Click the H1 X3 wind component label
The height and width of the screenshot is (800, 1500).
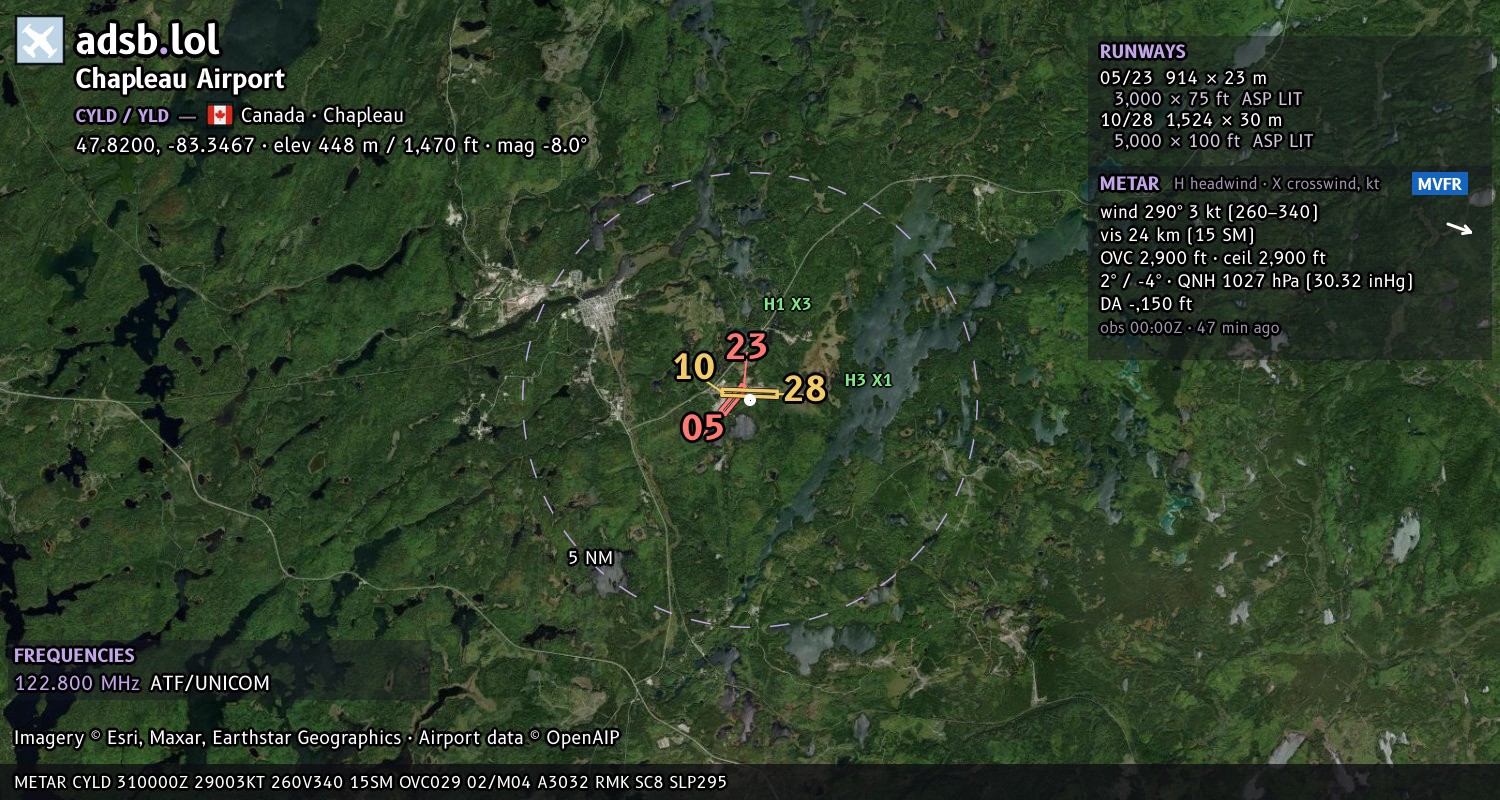[787, 304]
